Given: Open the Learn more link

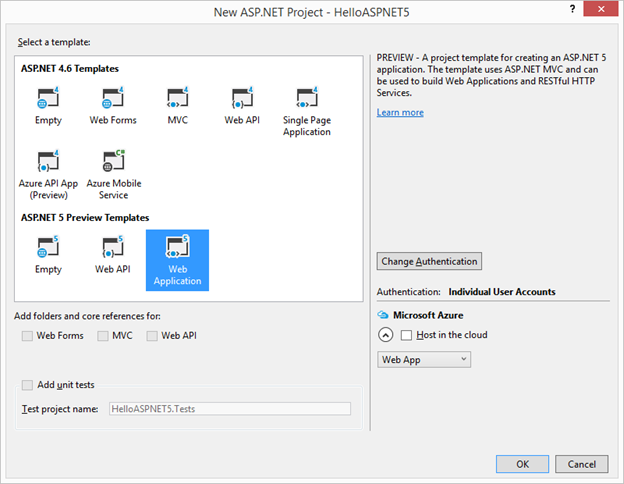Looking at the screenshot, I should tap(400, 113).
